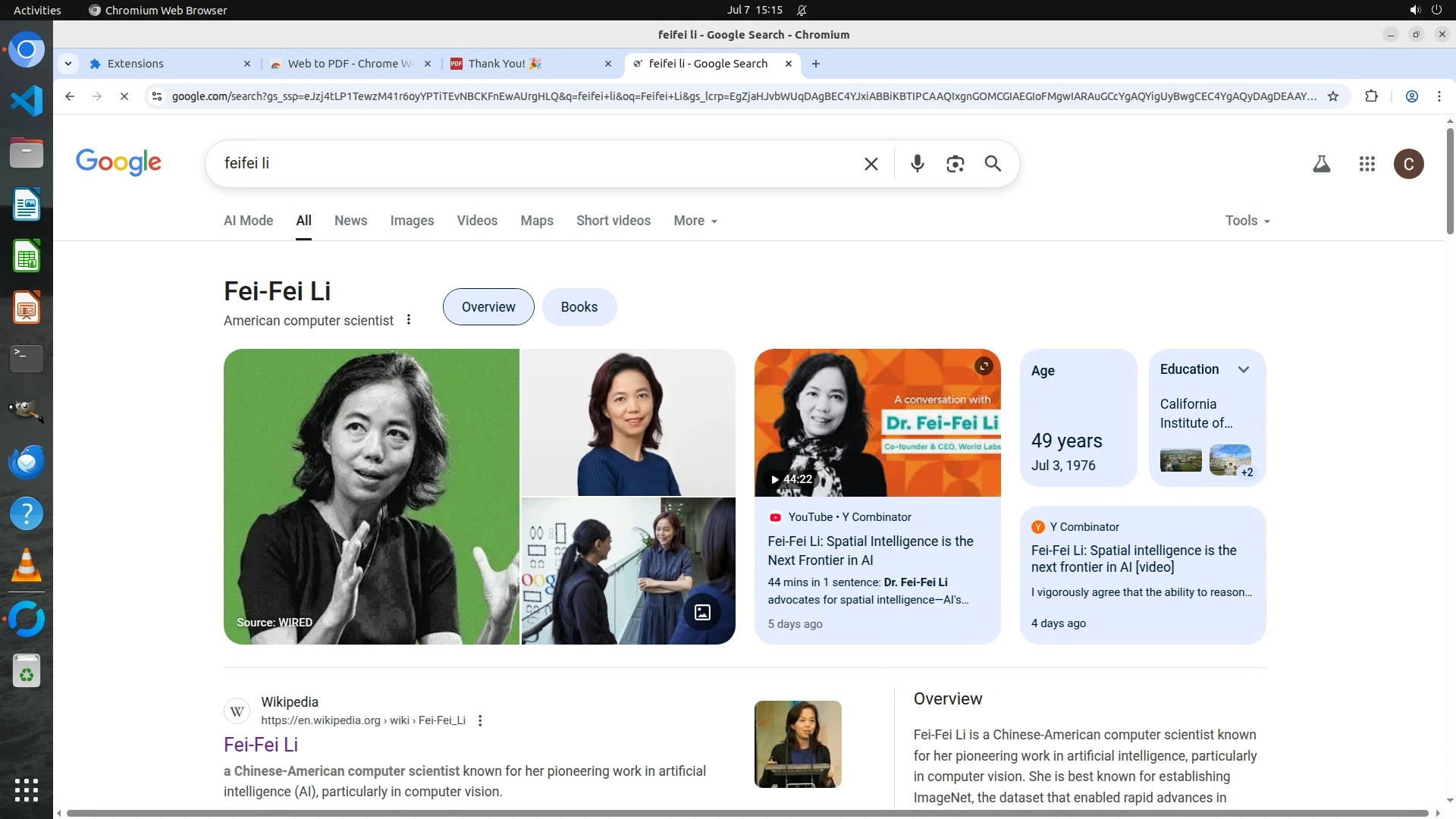Image resolution: width=1456 pixels, height=819 pixels.
Task: Open the Fei-Fei Li Wikipedia link
Action: tap(260, 745)
